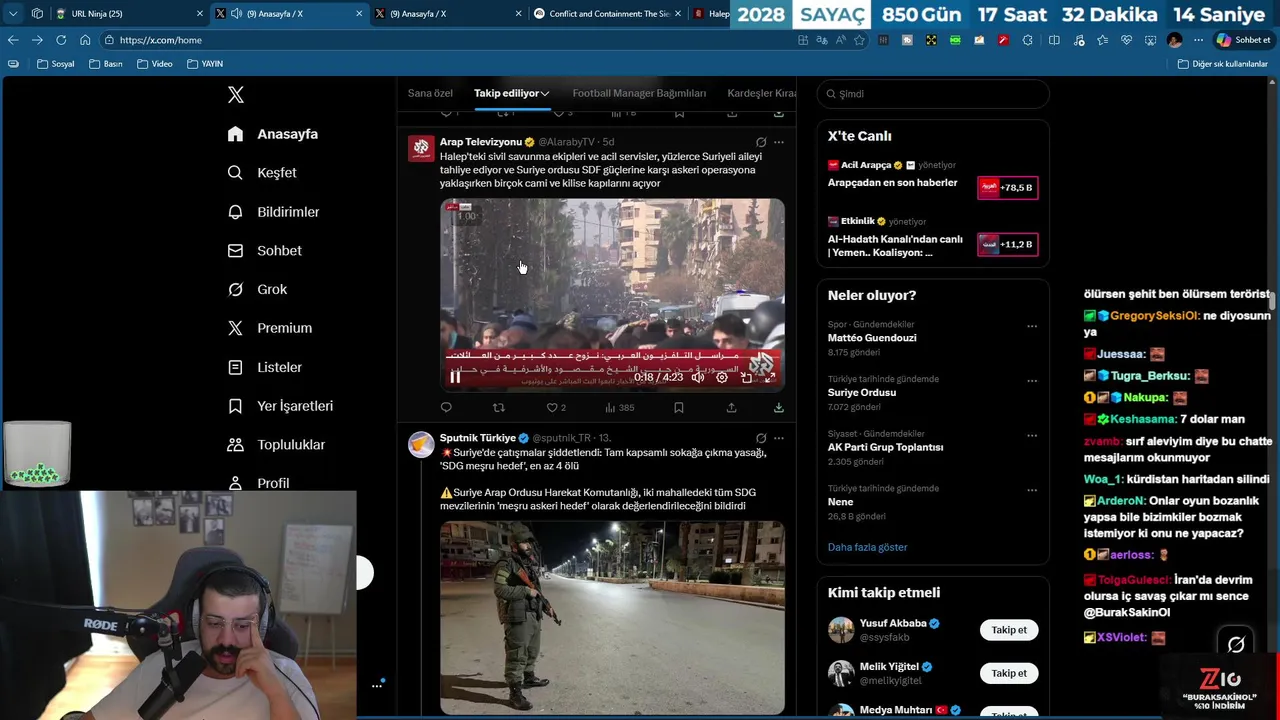Screen dimensions: 1280x720
Task: Open Grok from the sidebar
Action: (258, 289)
